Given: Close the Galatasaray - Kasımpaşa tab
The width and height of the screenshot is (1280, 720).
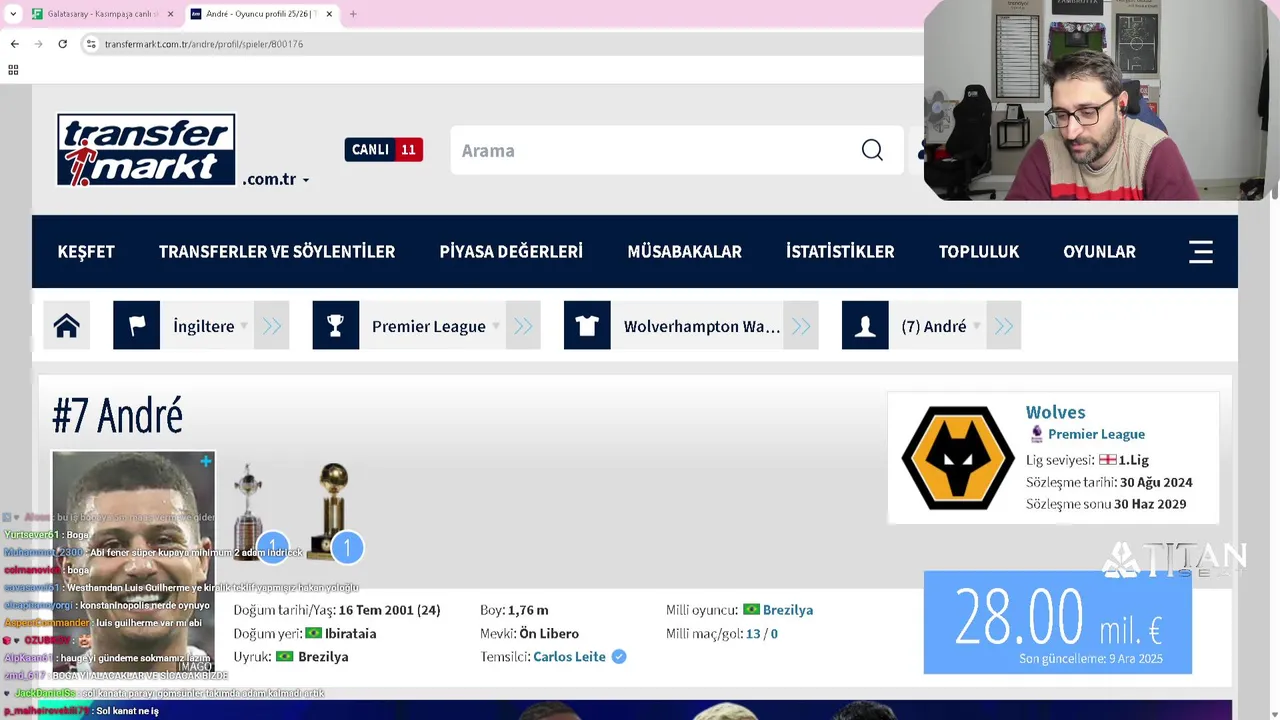Looking at the screenshot, I should (x=171, y=14).
